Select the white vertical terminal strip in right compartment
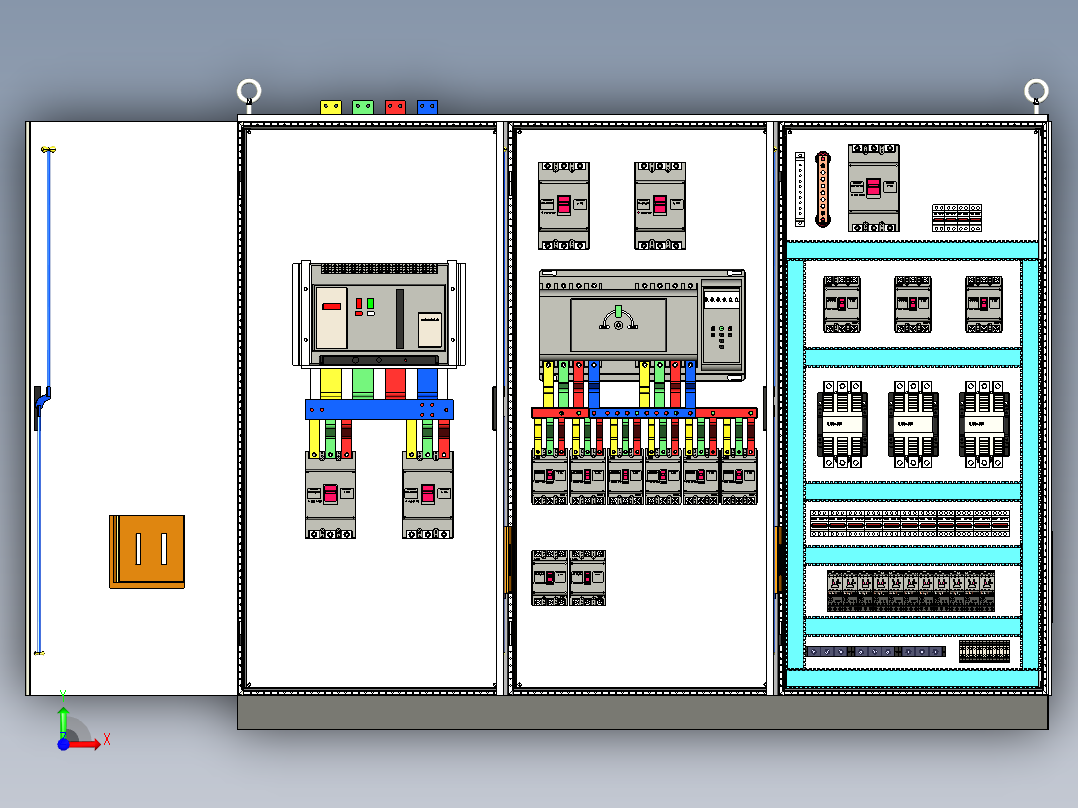1078x808 pixels. (x=800, y=189)
